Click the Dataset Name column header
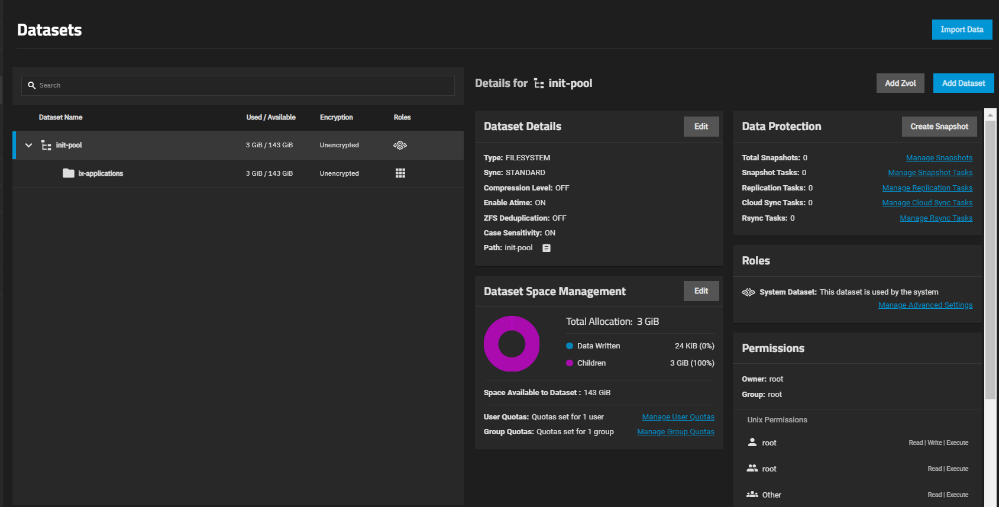 (61, 117)
